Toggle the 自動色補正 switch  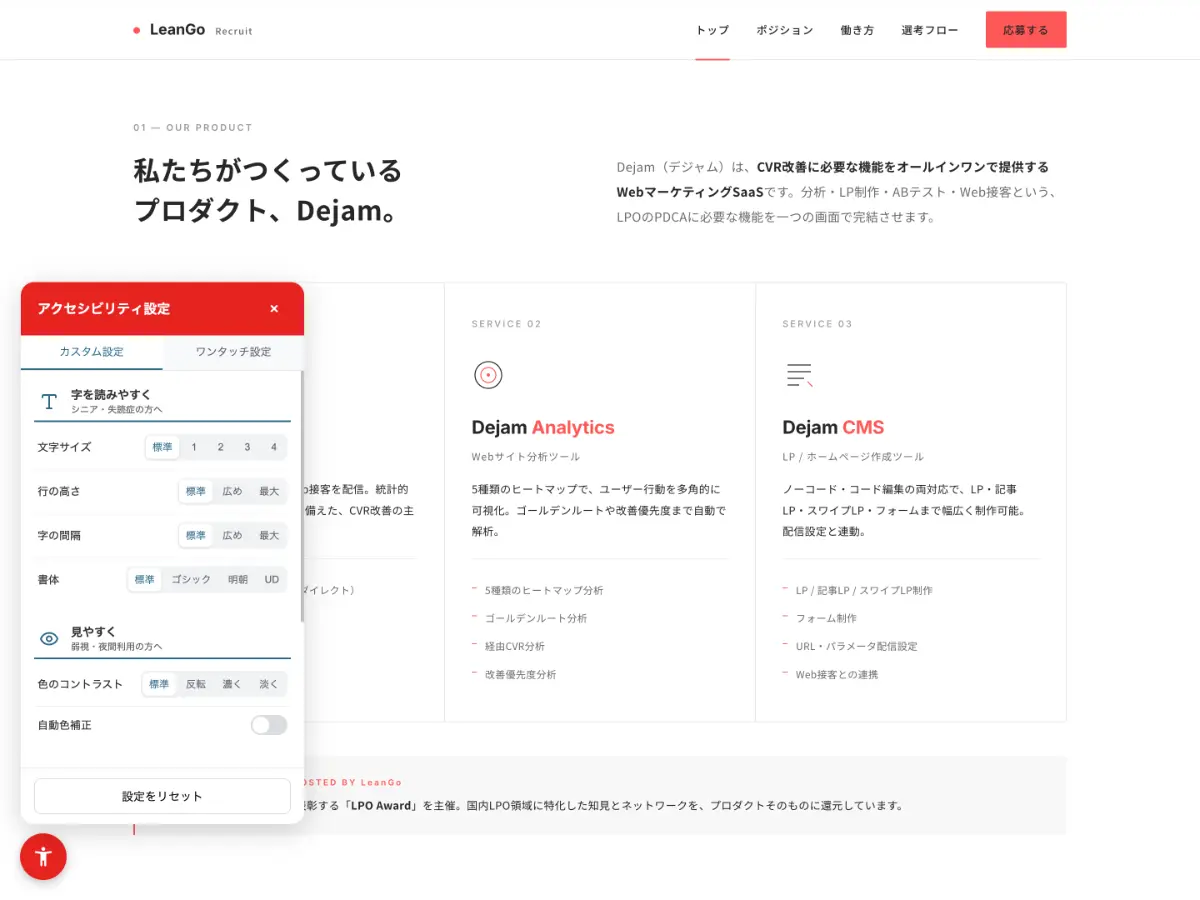tap(269, 725)
